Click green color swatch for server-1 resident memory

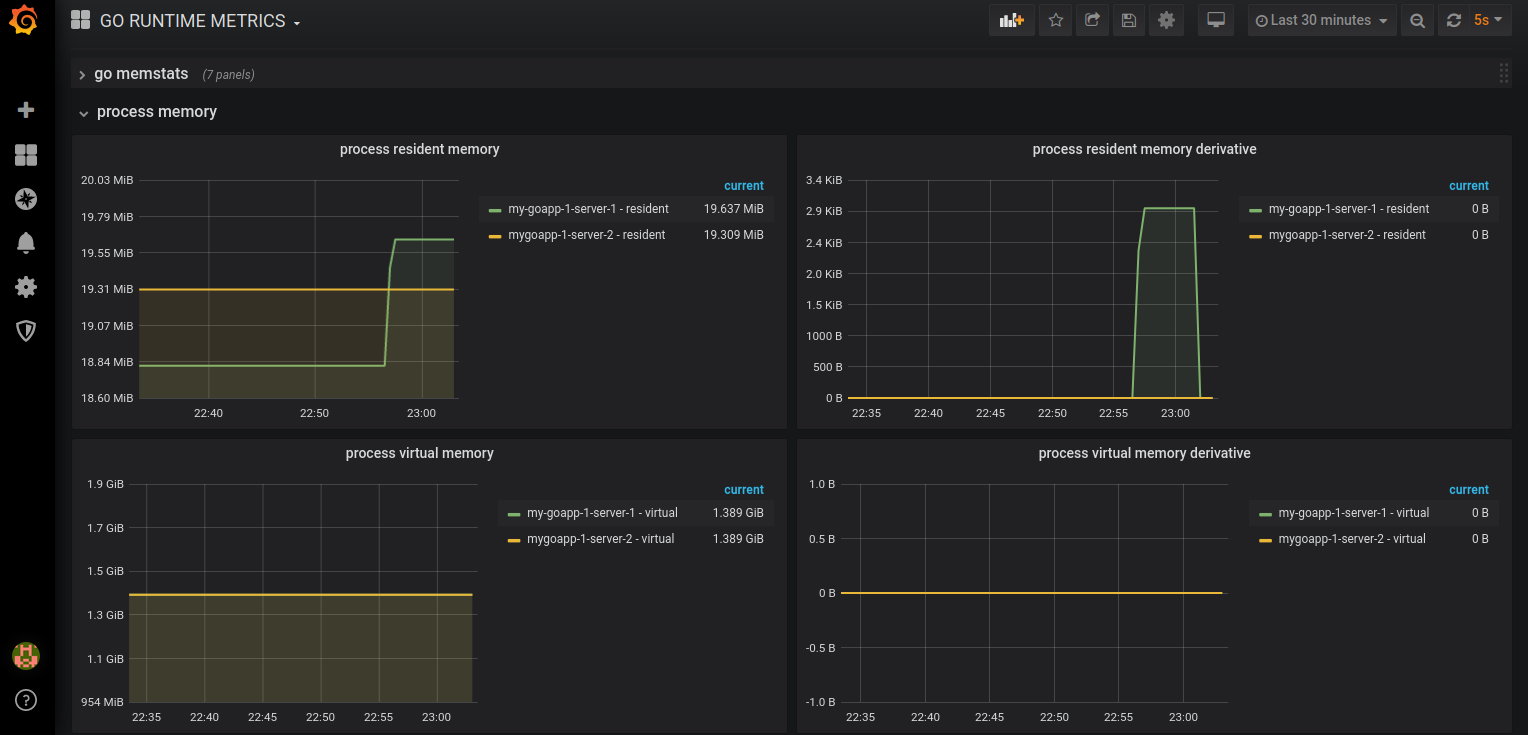[x=494, y=210]
